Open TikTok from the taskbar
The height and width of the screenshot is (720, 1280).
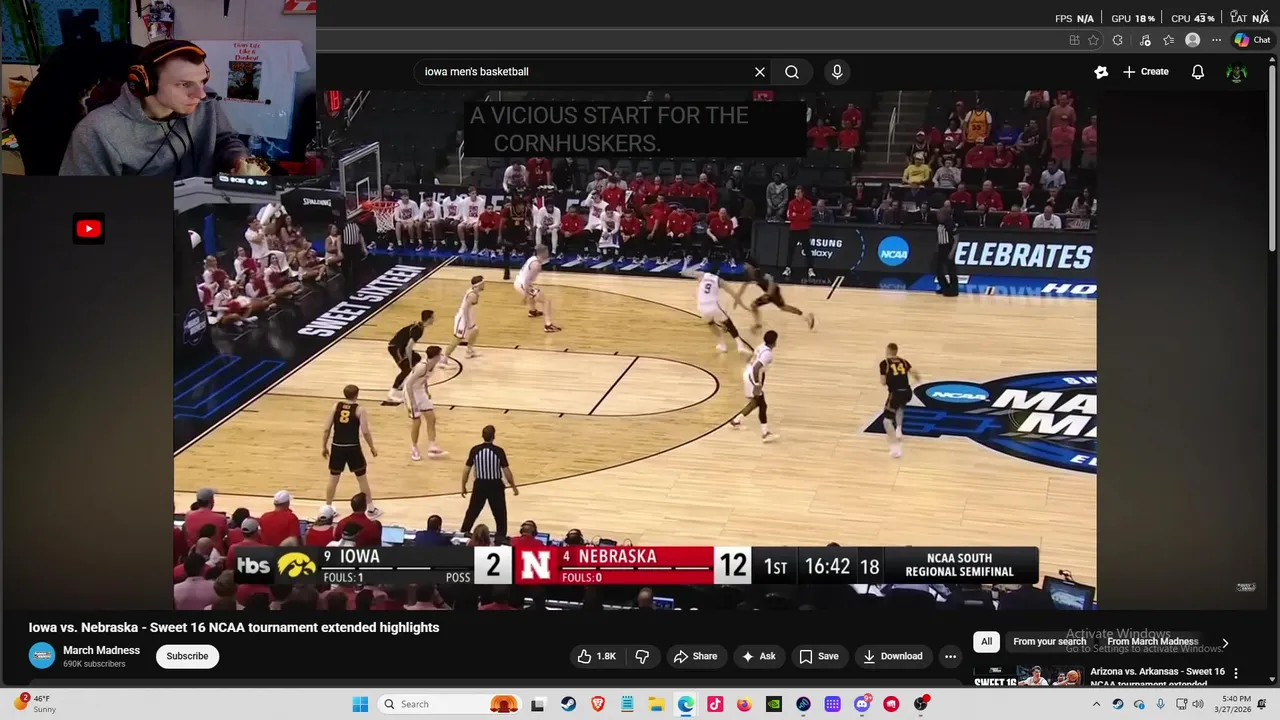715,704
